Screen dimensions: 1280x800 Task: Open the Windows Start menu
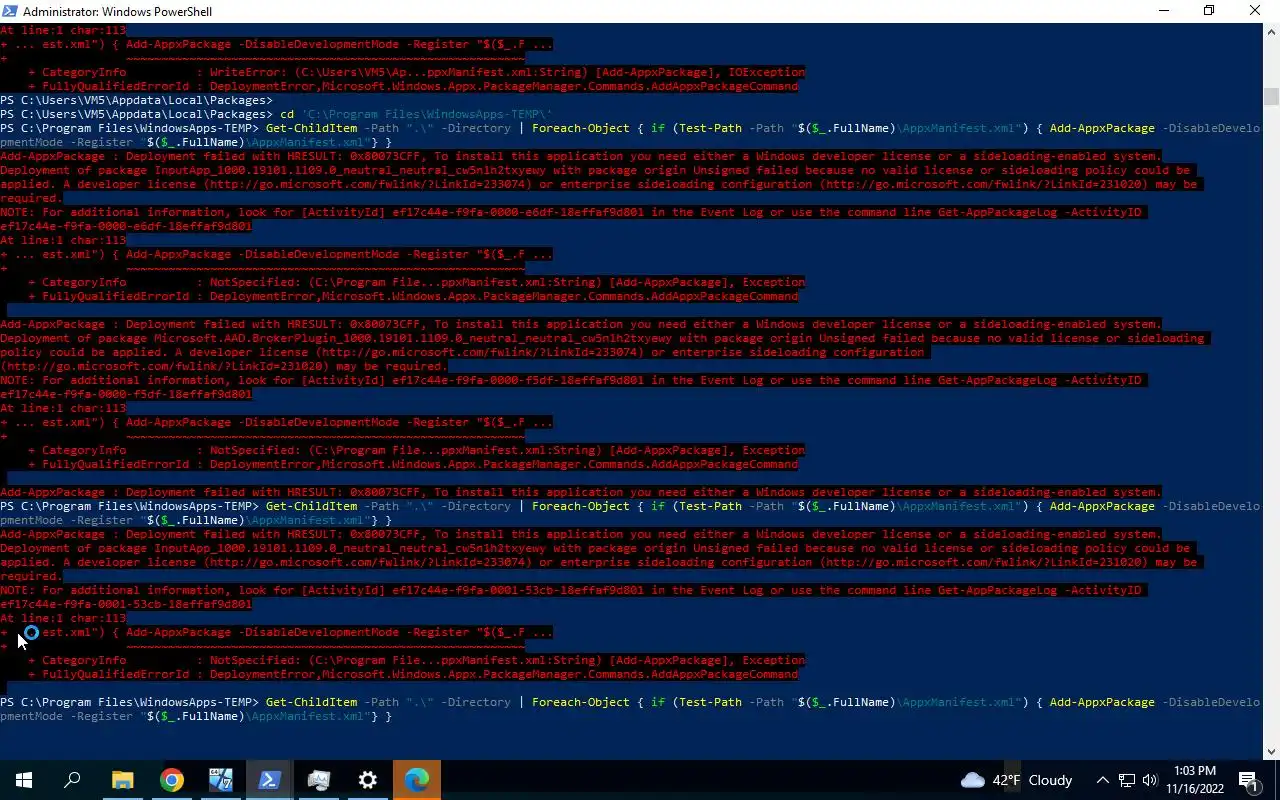[23, 780]
